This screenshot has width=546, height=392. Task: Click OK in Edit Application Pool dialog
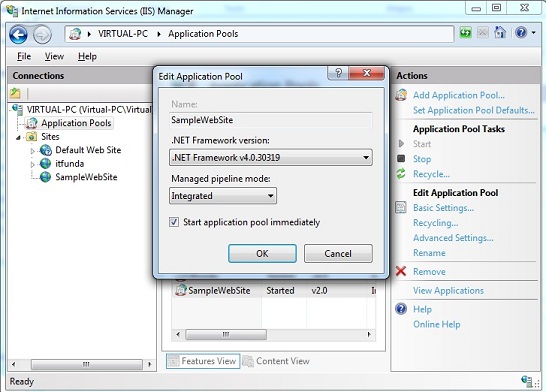click(262, 253)
